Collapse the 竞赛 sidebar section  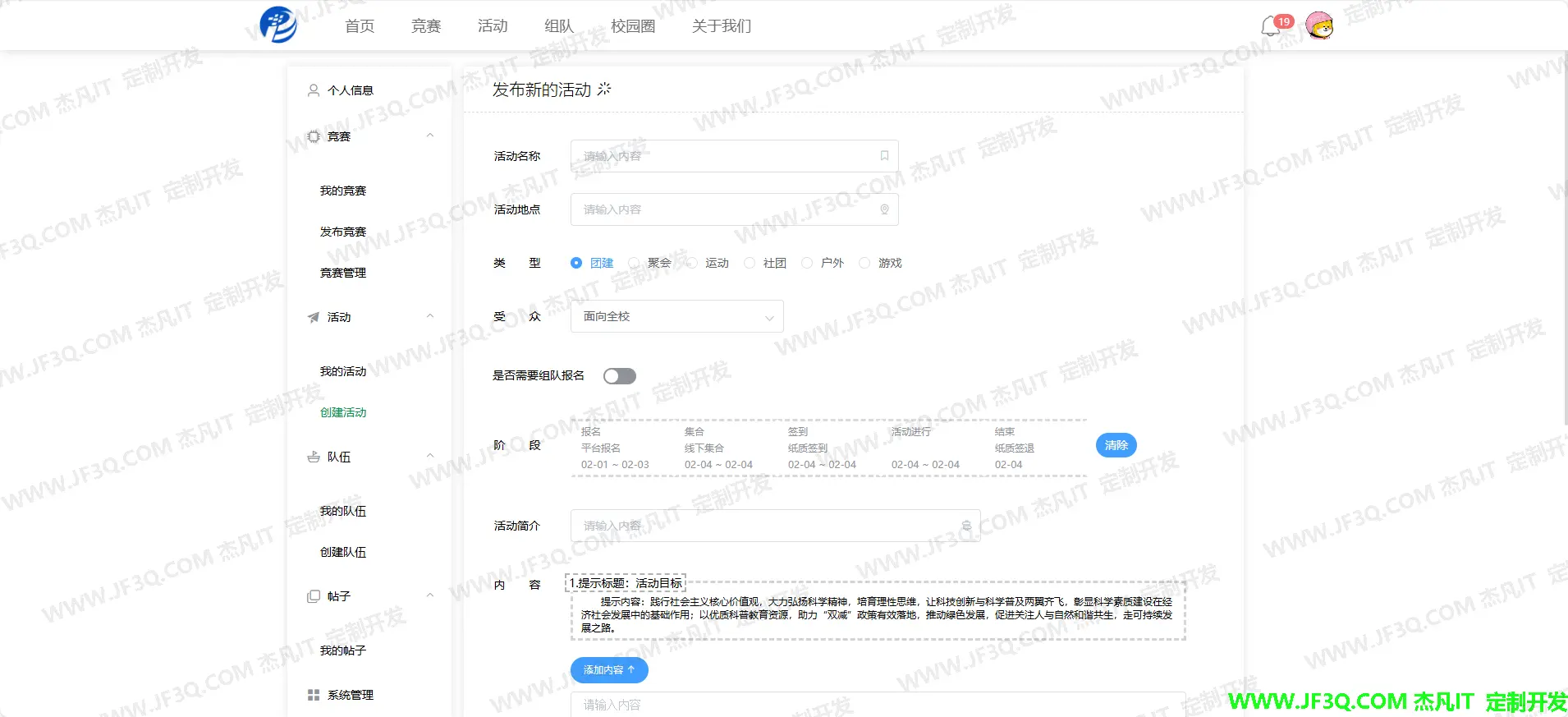tap(429, 136)
